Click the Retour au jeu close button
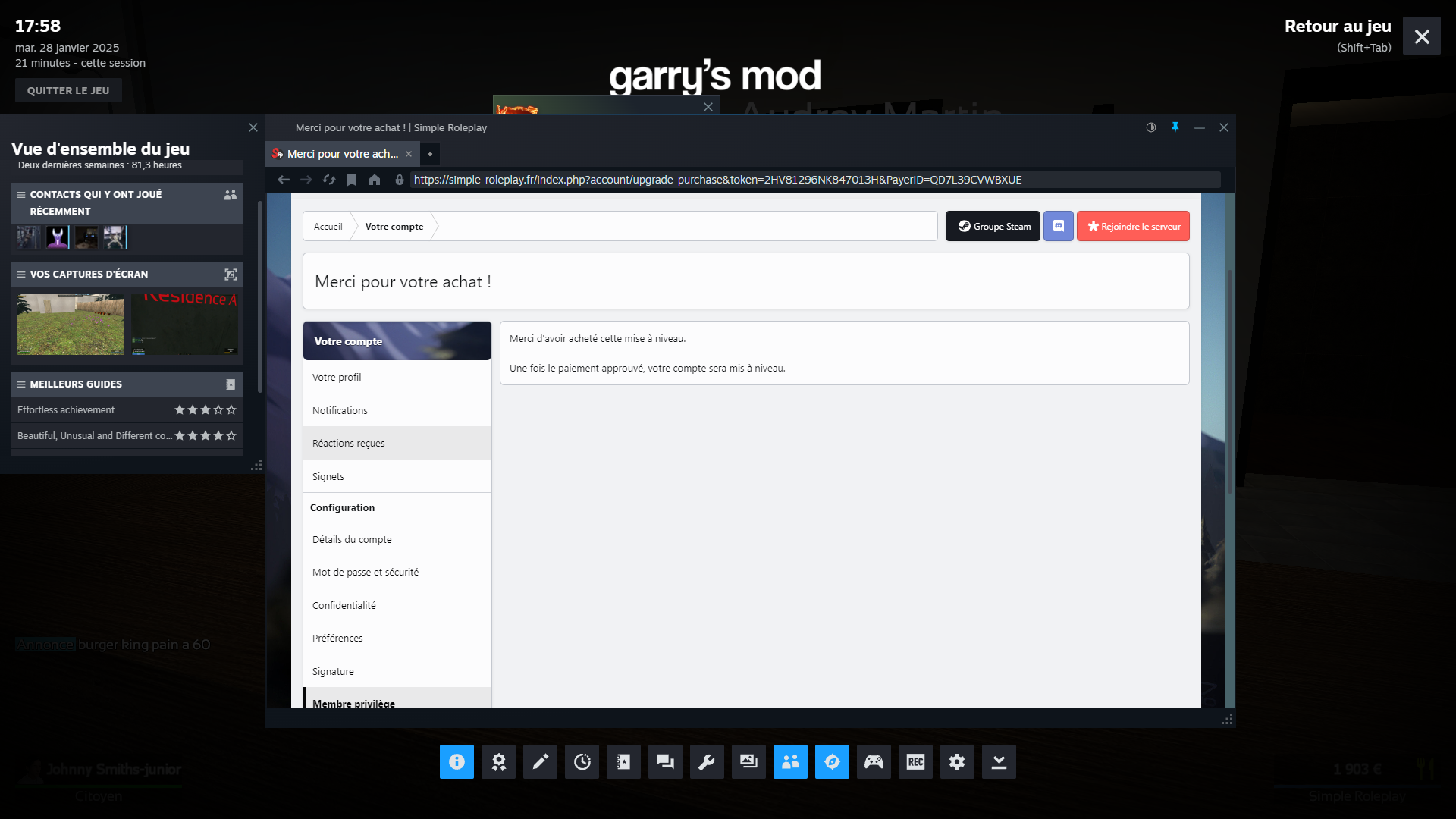The width and height of the screenshot is (1456, 819). [x=1422, y=36]
